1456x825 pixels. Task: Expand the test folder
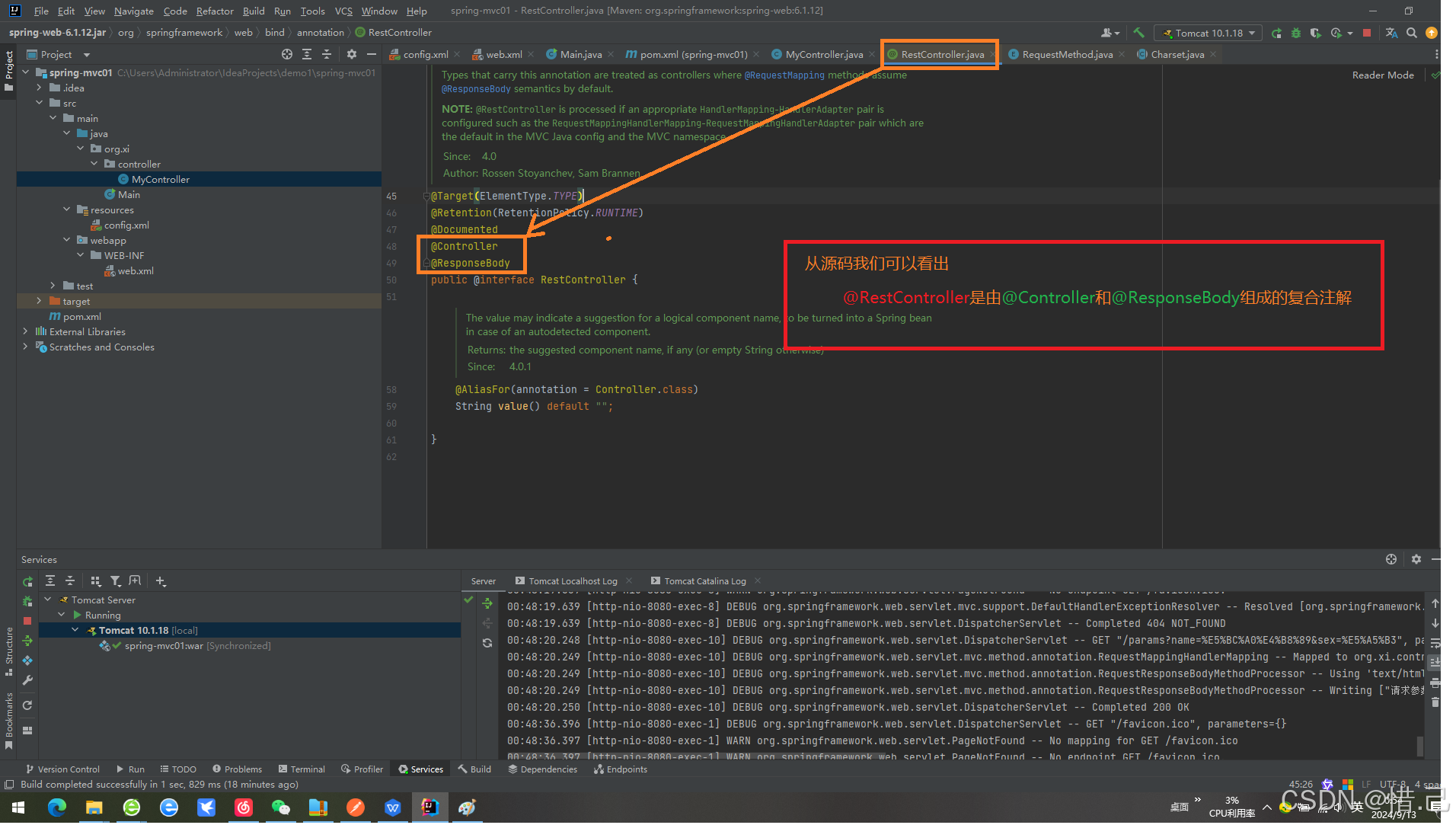[53, 286]
